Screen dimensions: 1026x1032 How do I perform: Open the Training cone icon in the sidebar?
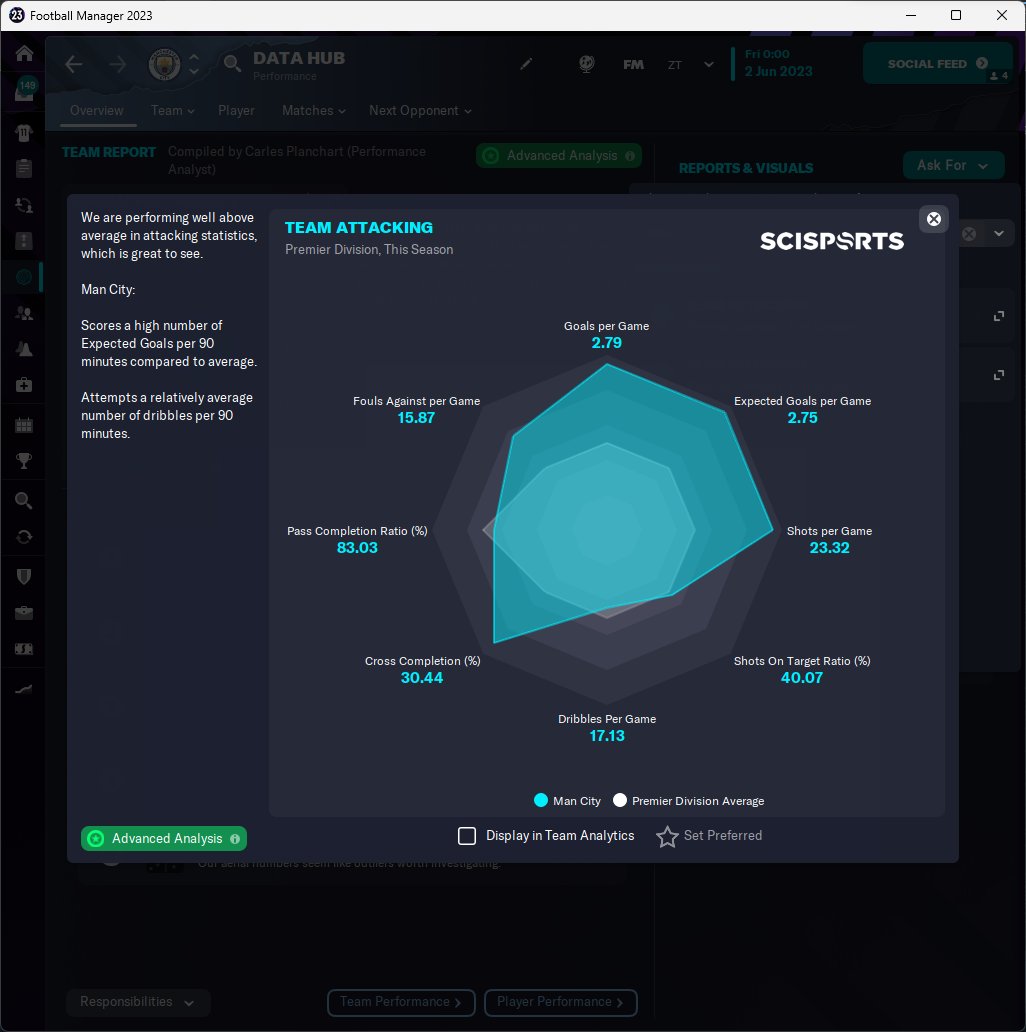24,349
